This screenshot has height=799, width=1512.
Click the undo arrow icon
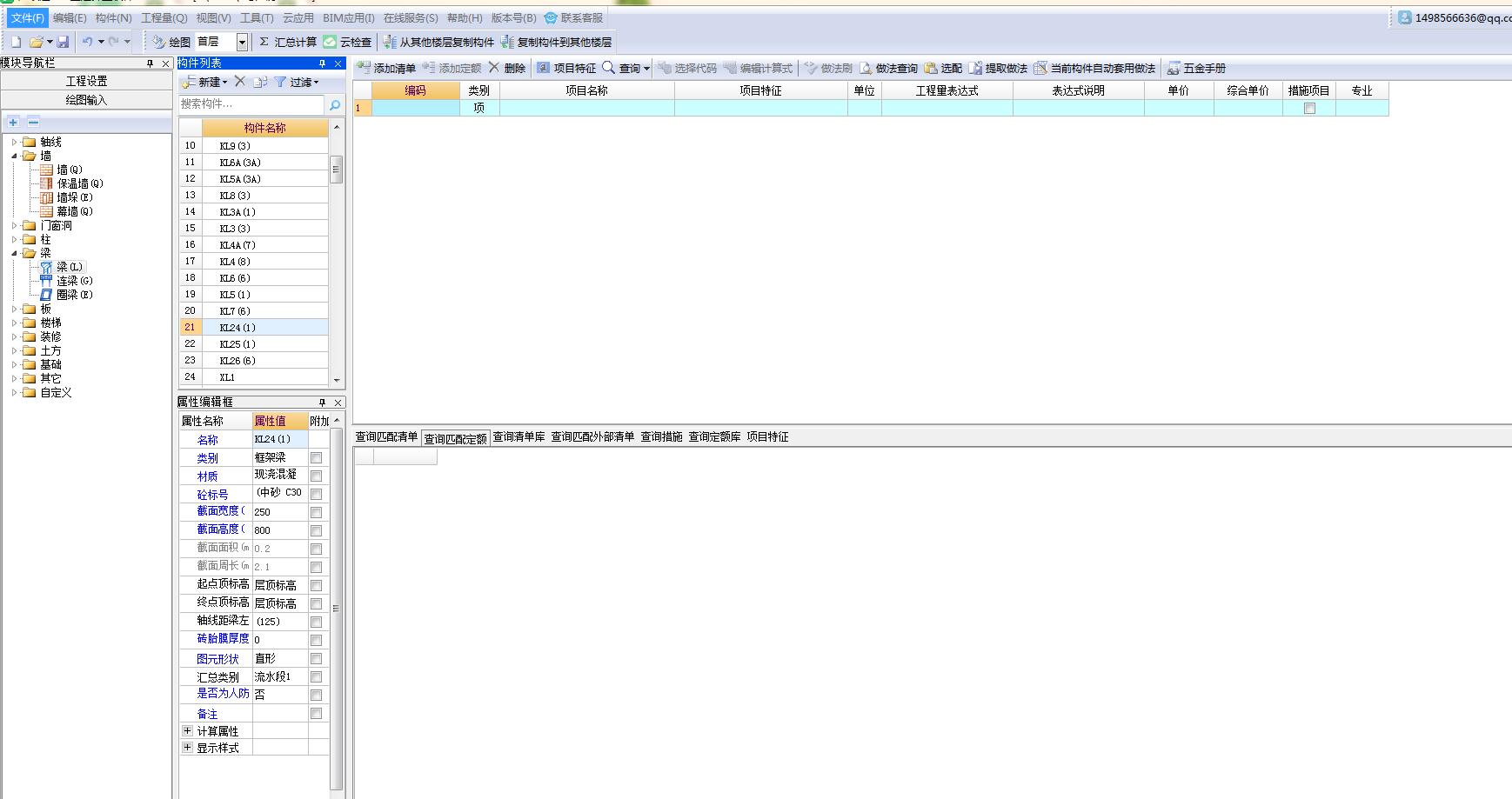87,42
